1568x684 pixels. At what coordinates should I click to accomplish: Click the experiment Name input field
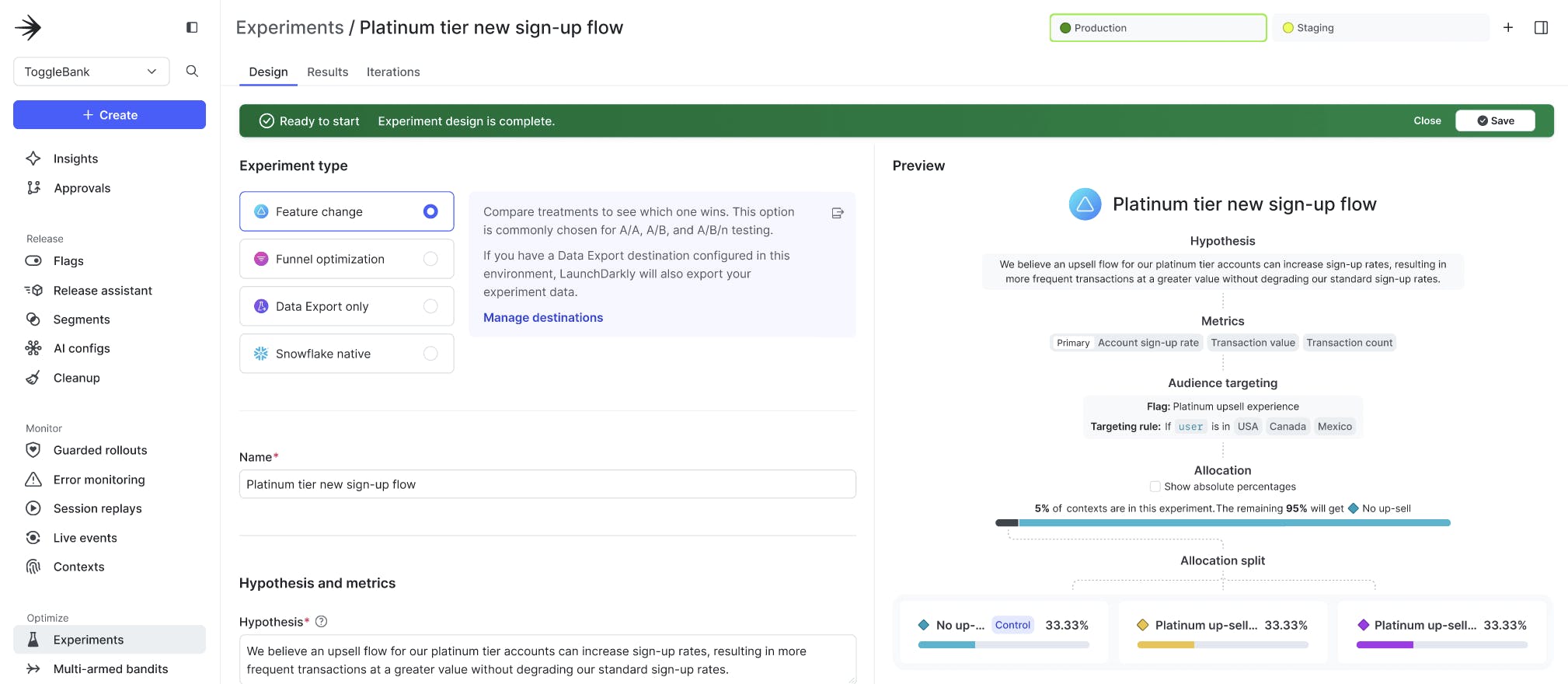click(x=547, y=484)
